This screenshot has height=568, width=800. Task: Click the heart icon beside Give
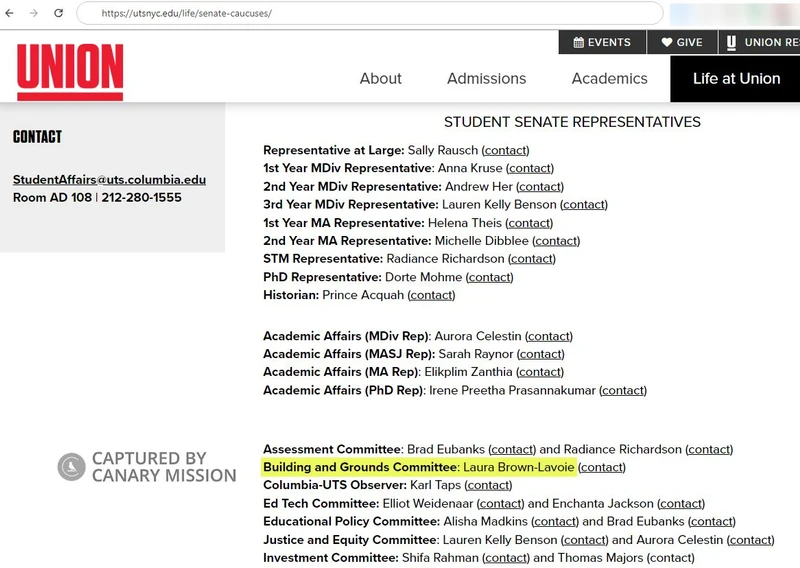click(667, 42)
